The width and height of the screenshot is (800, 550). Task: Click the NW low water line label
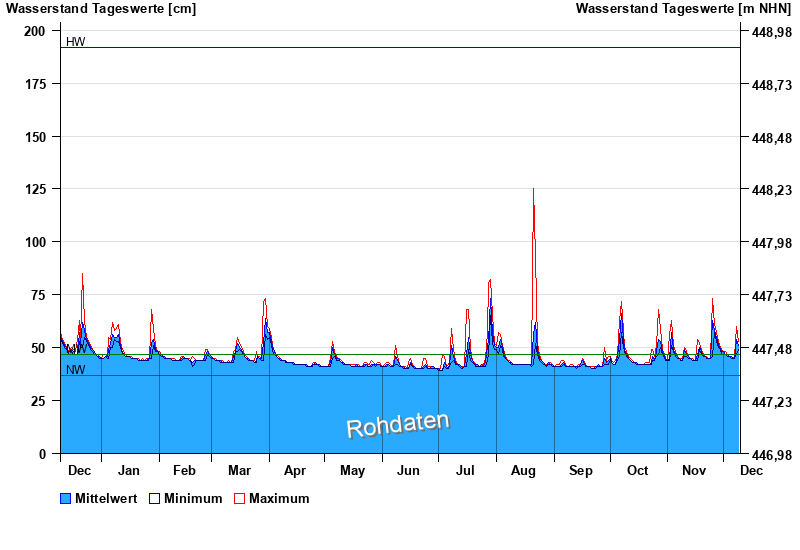(75, 370)
